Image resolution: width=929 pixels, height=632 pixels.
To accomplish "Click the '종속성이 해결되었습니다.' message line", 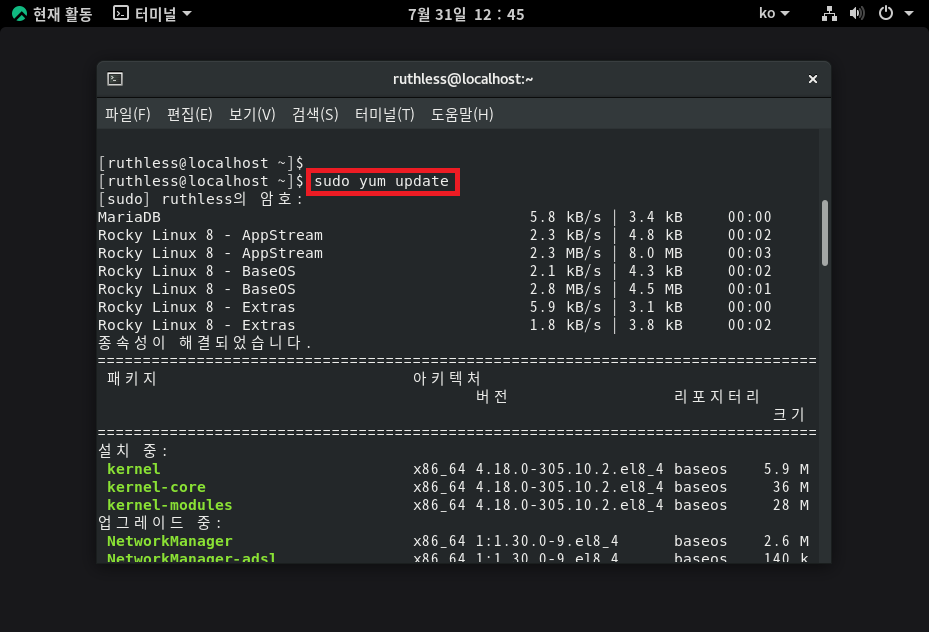I will [x=204, y=343].
